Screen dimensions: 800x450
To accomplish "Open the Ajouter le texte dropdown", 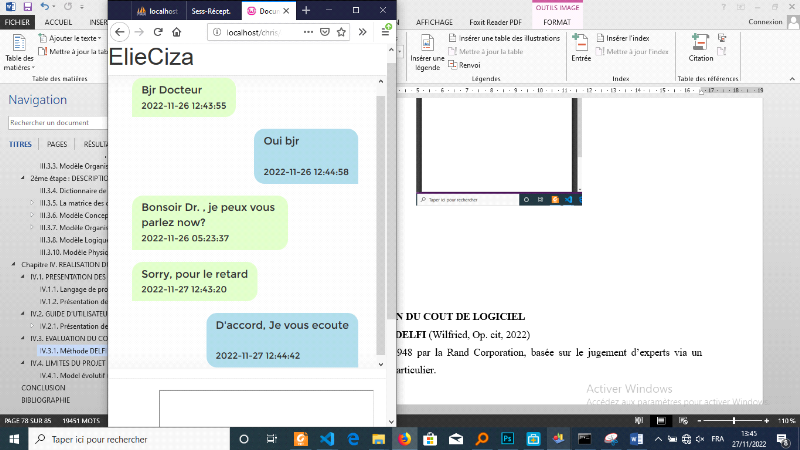I will (70, 38).
